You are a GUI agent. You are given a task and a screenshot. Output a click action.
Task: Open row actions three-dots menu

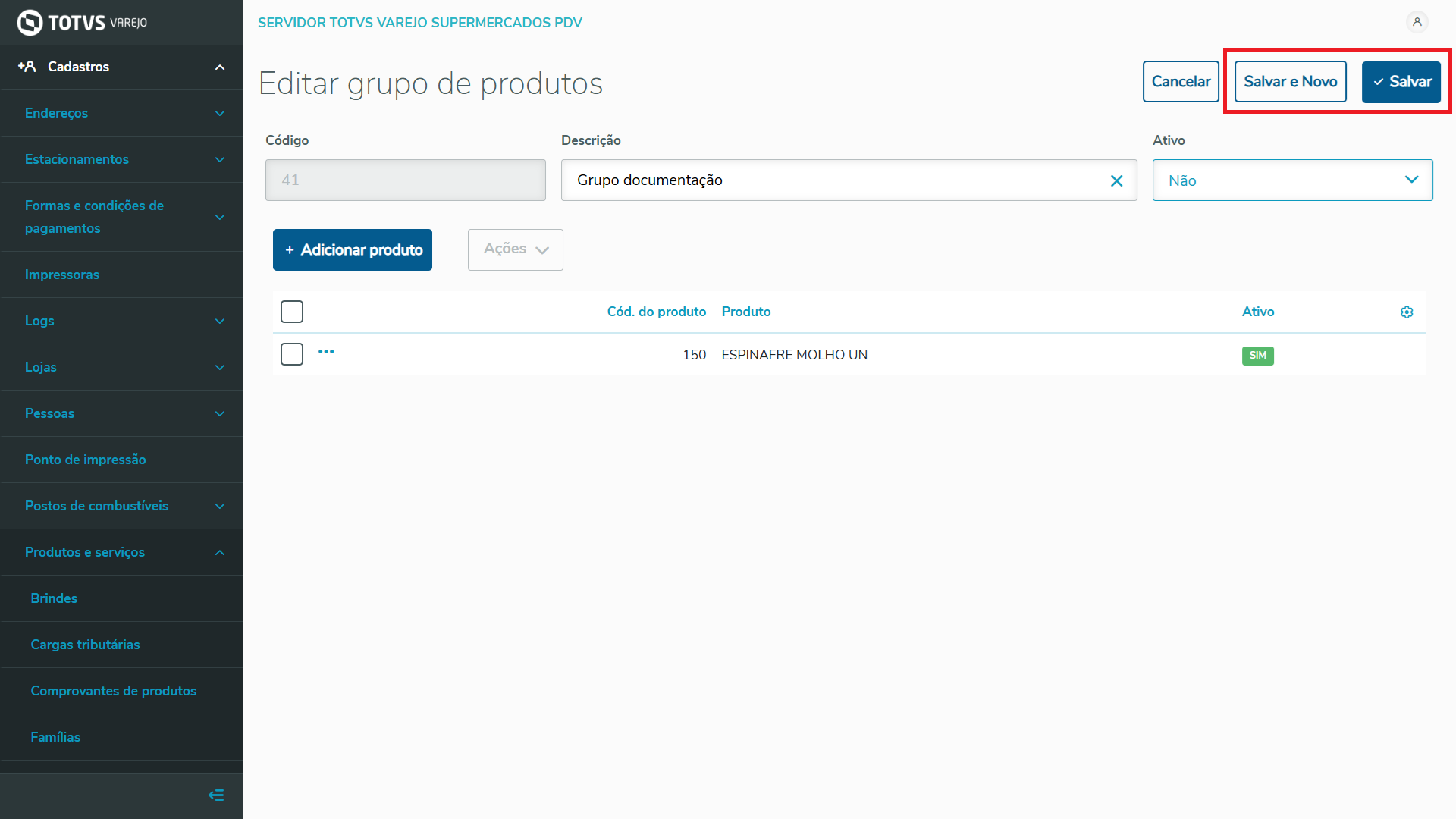coord(326,352)
